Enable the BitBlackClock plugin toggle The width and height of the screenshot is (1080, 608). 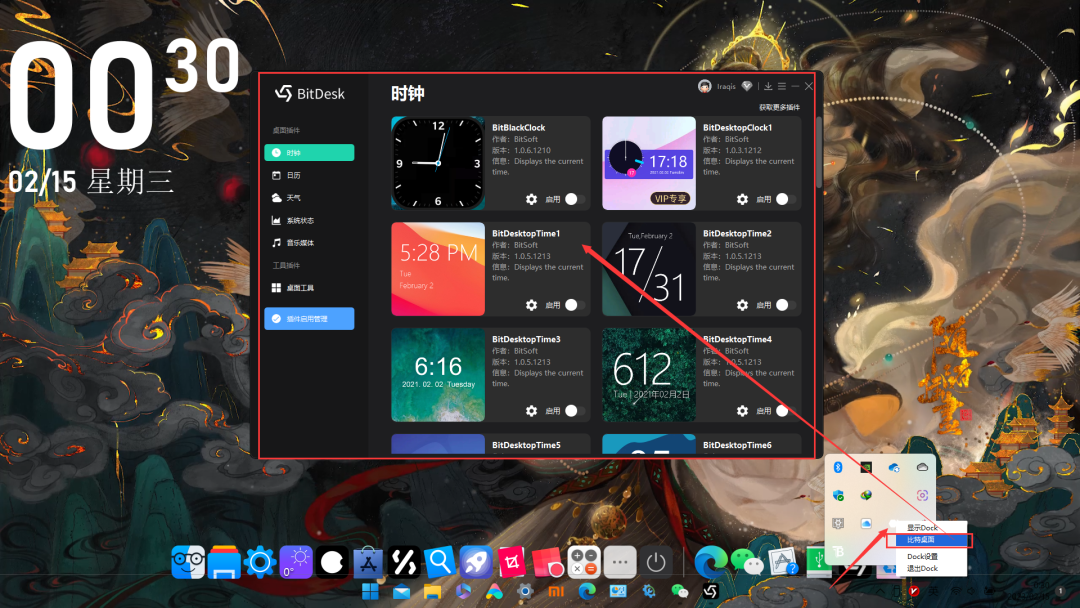coord(573,199)
